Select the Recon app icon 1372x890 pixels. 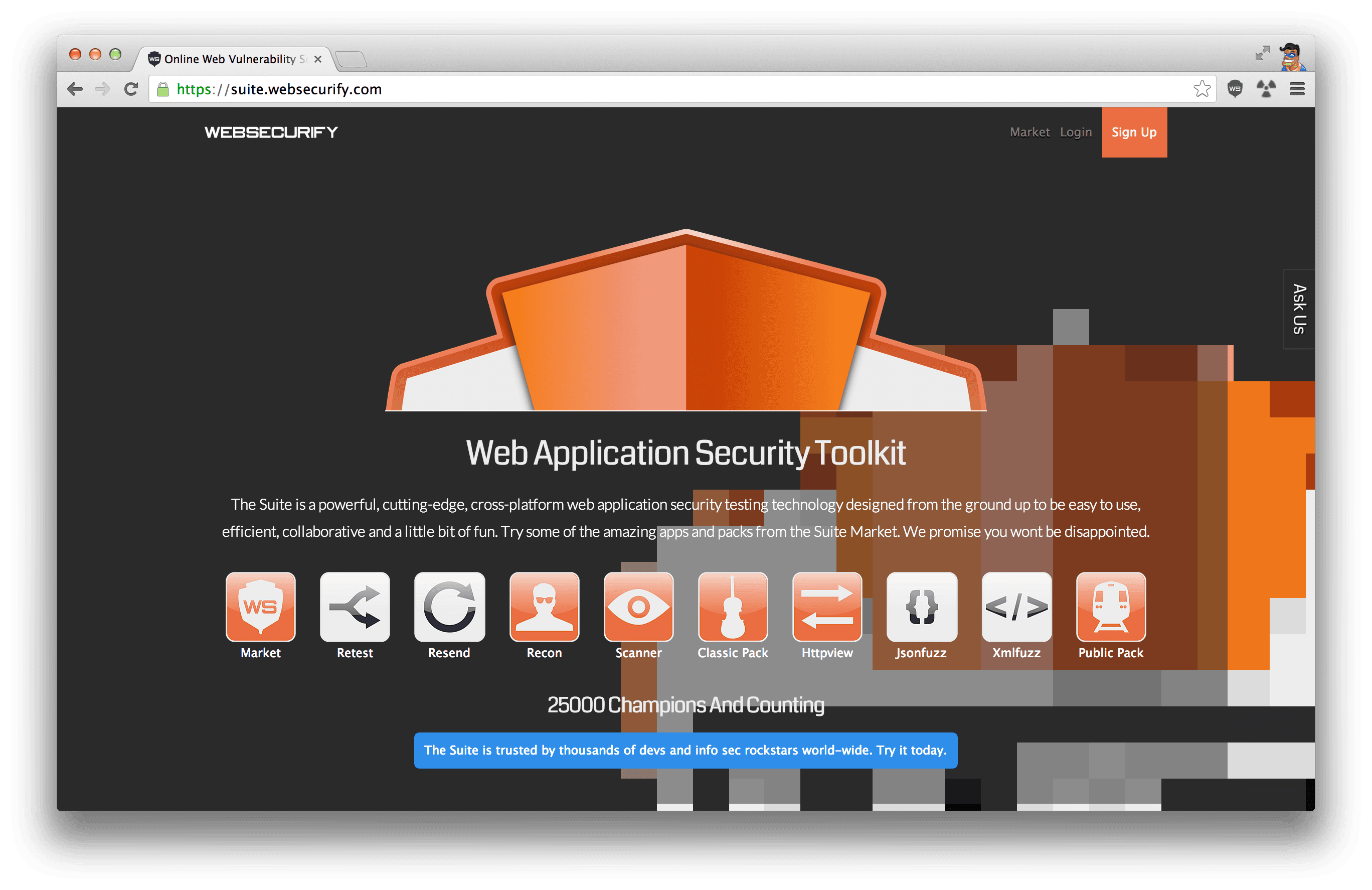(544, 606)
